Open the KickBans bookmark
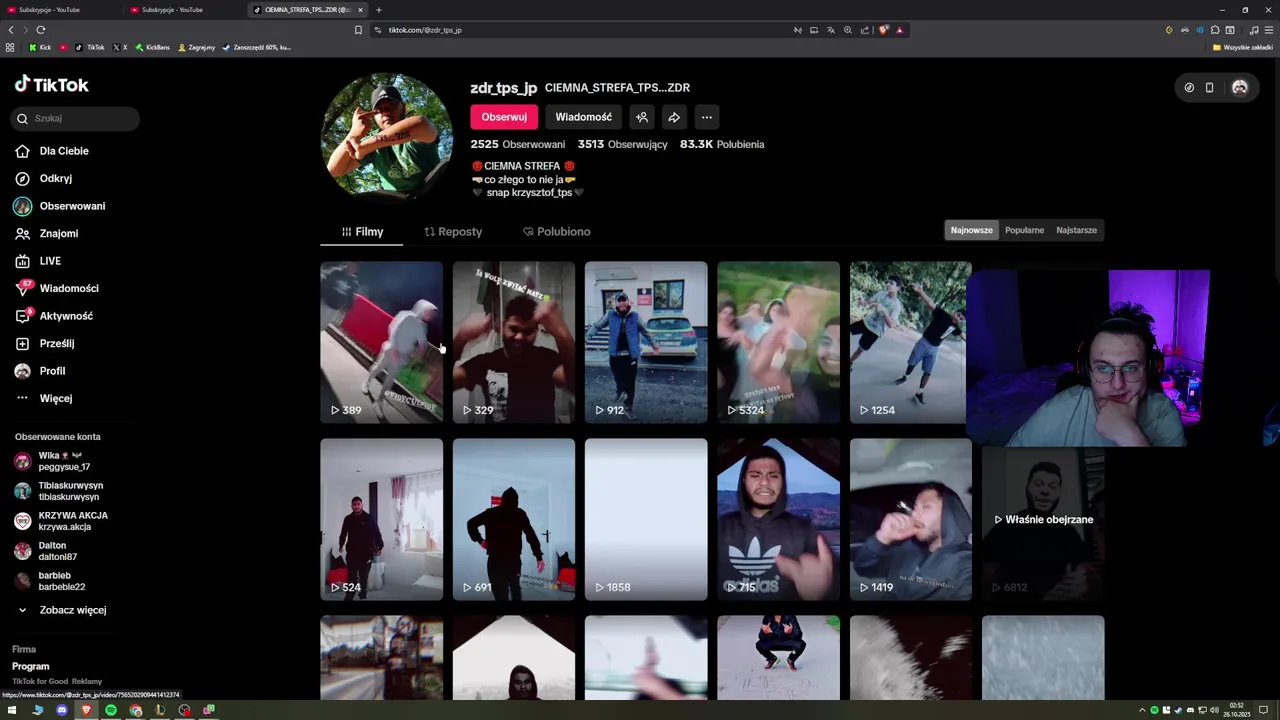Screen dimensions: 1280x720 tap(153, 47)
